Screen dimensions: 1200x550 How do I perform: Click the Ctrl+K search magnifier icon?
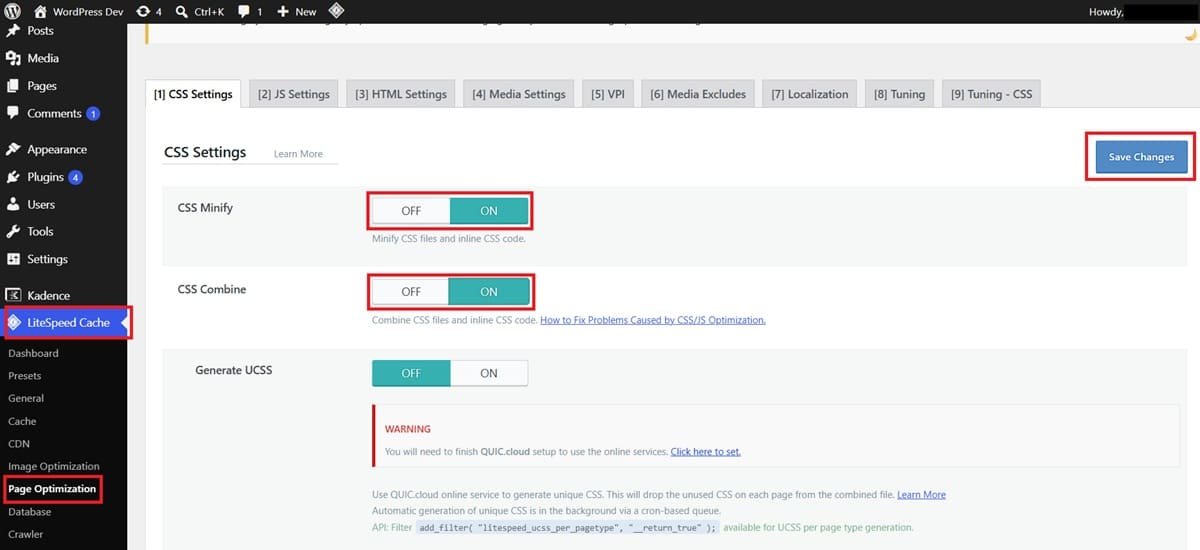point(182,11)
